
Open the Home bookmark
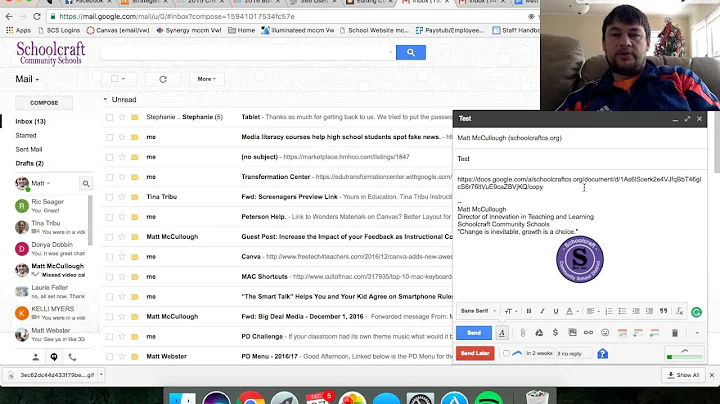pos(242,30)
